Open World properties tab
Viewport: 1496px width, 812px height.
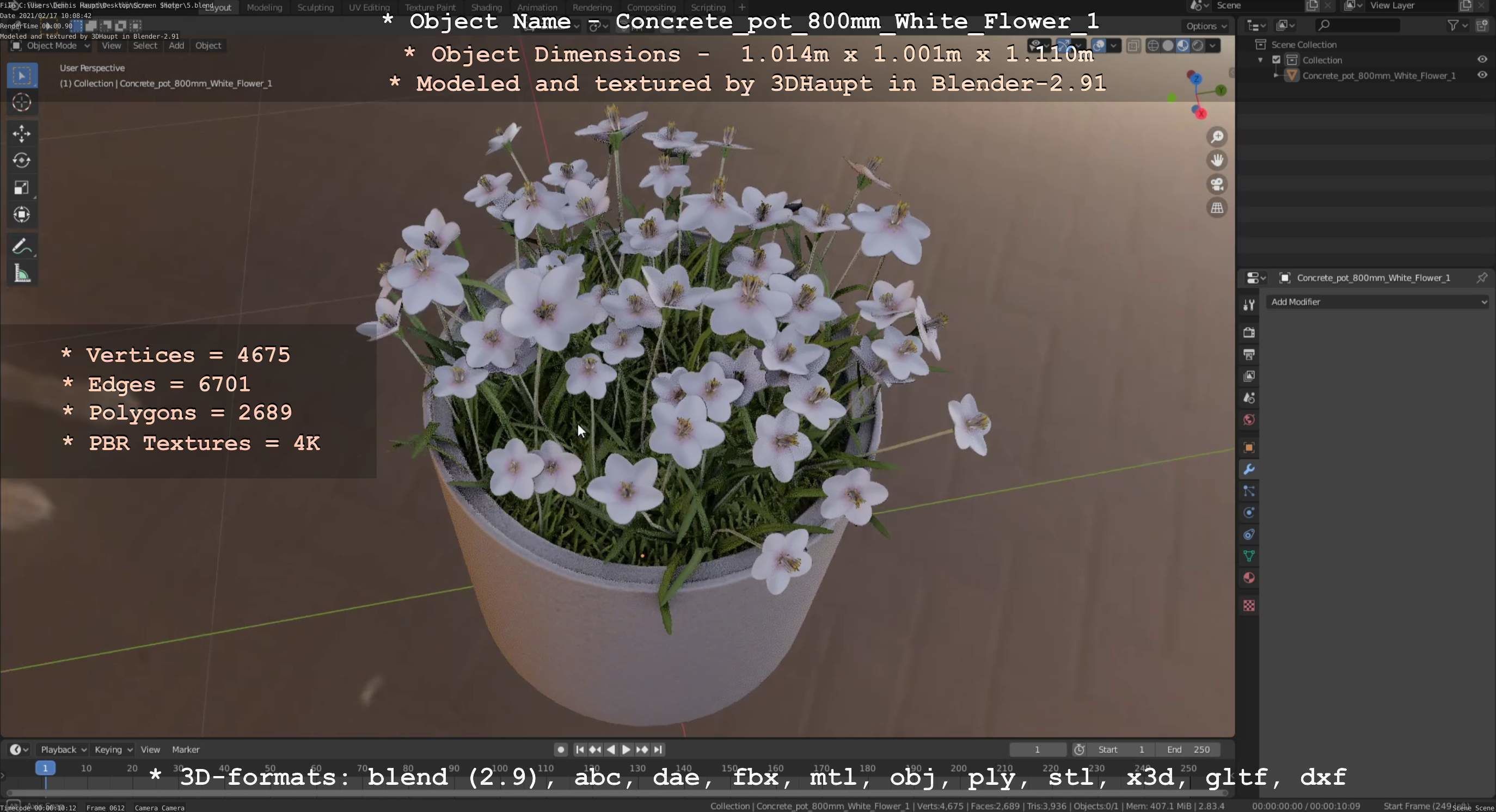tap(1249, 420)
